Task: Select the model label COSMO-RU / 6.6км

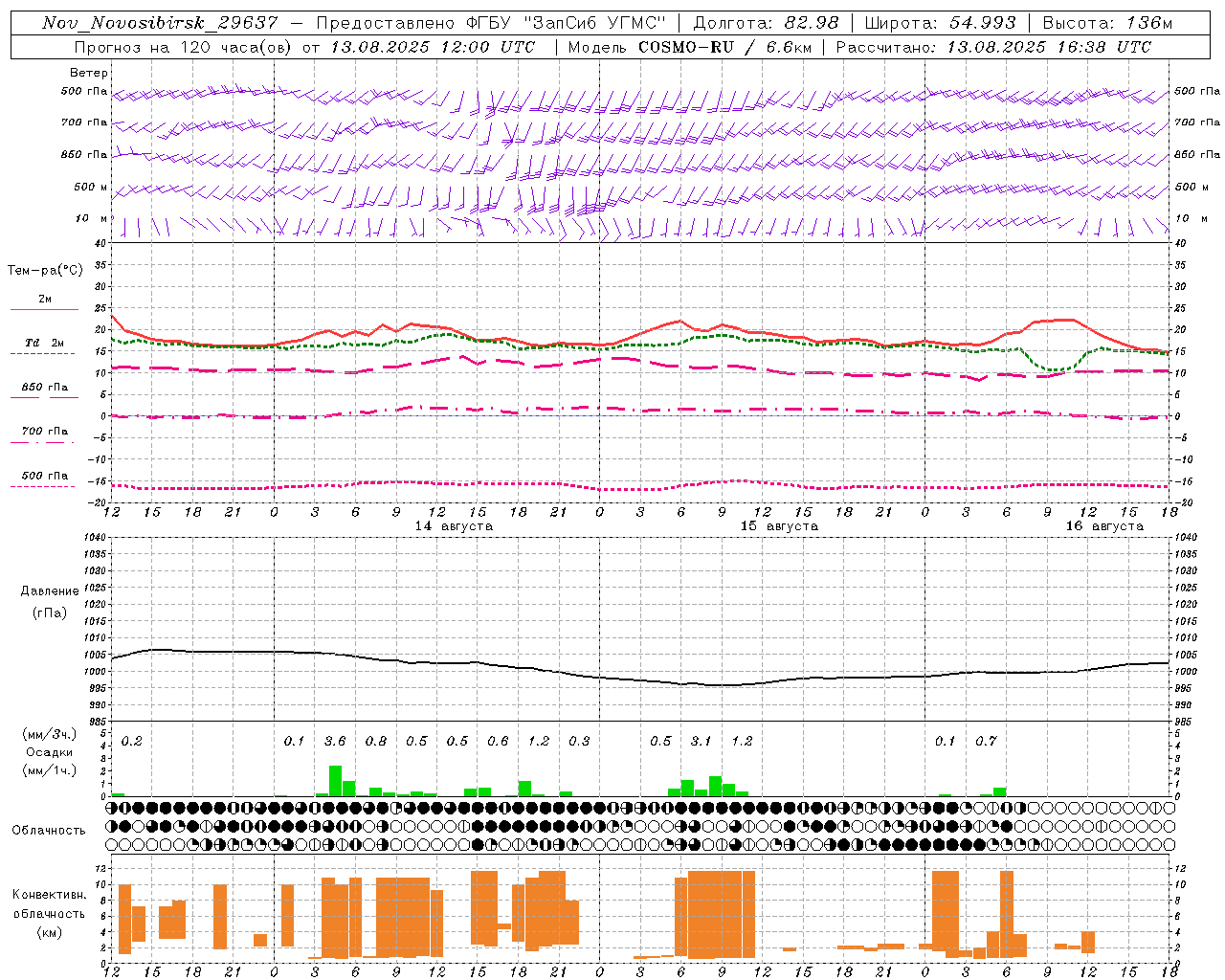Action: tap(724, 47)
